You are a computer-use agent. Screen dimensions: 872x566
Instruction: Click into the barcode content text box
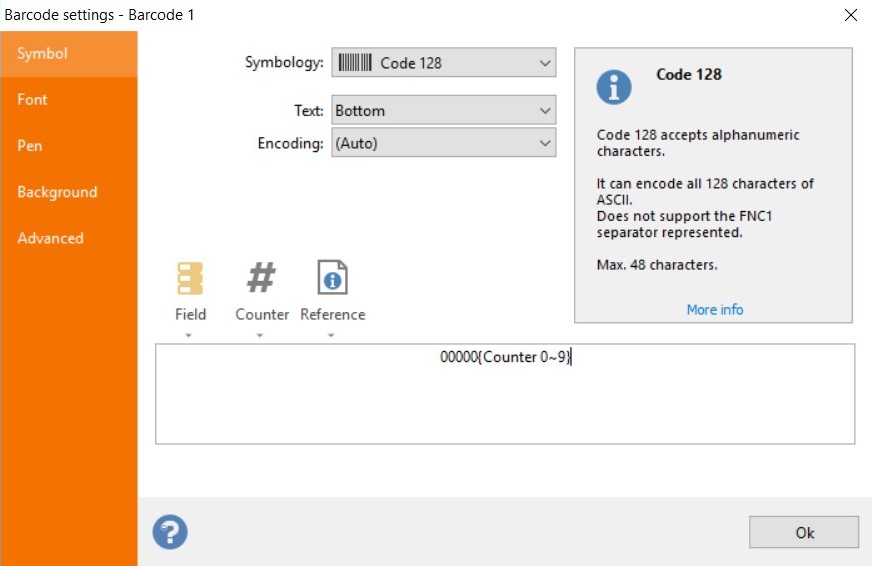tap(505, 394)
